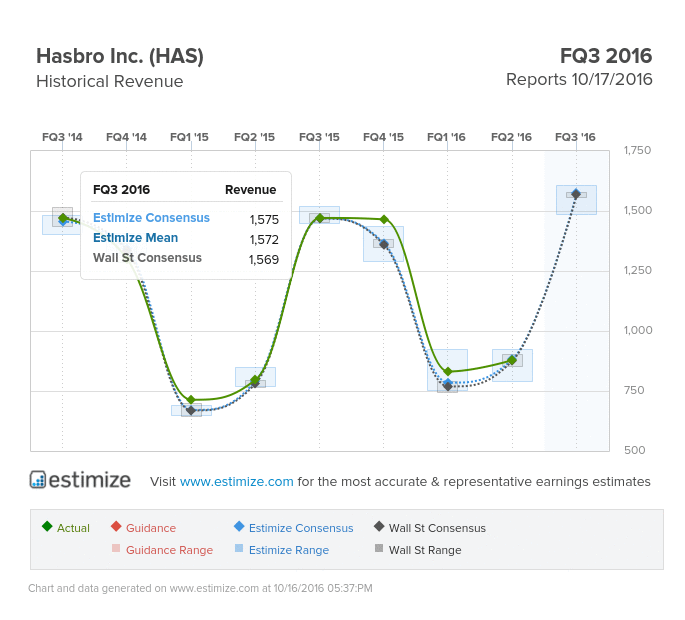Select the FQ3 '14 quarter label
This screenshot has height=620, width=685.
coord(62,137)
